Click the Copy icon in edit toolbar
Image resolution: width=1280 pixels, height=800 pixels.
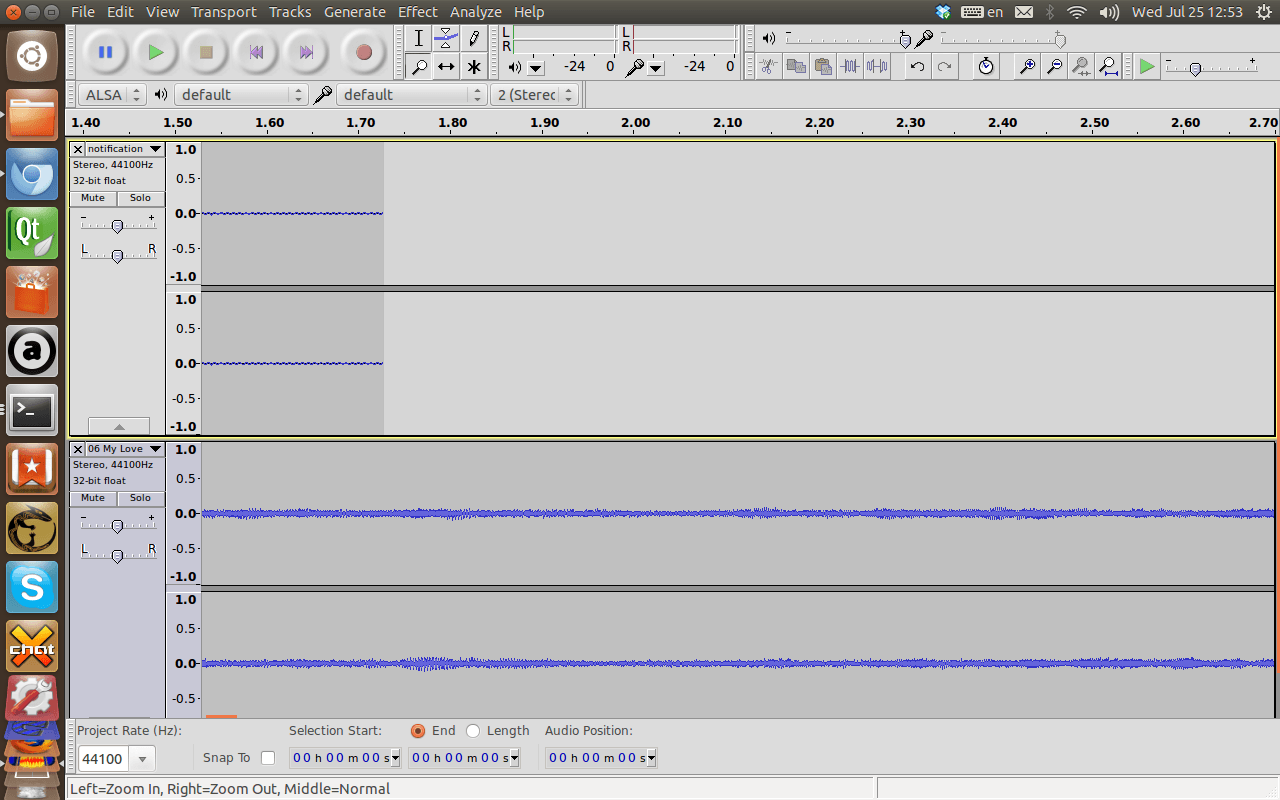[796, 67]
